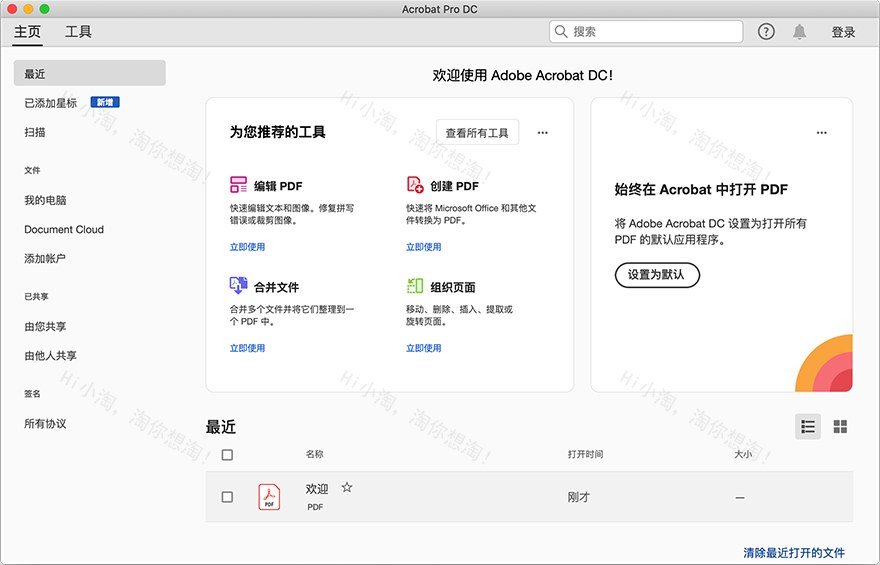
Task: Click the 合并文件 title text
Action: pos(277,287)
